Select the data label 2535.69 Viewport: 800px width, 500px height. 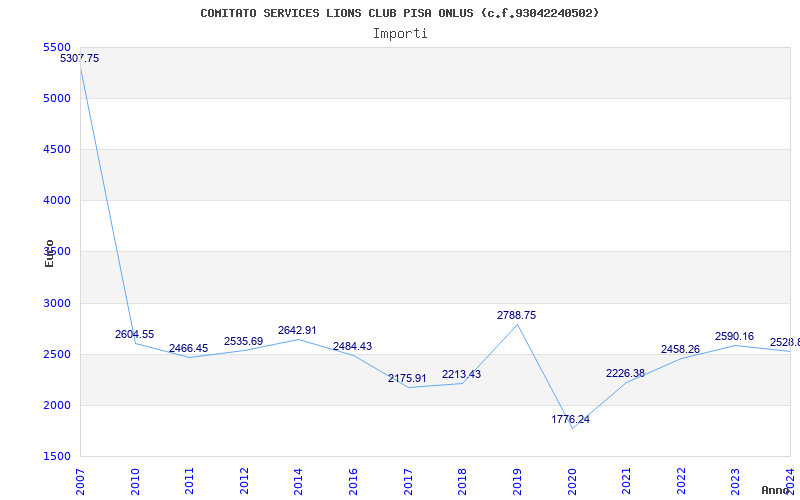[x=243, y=341]
